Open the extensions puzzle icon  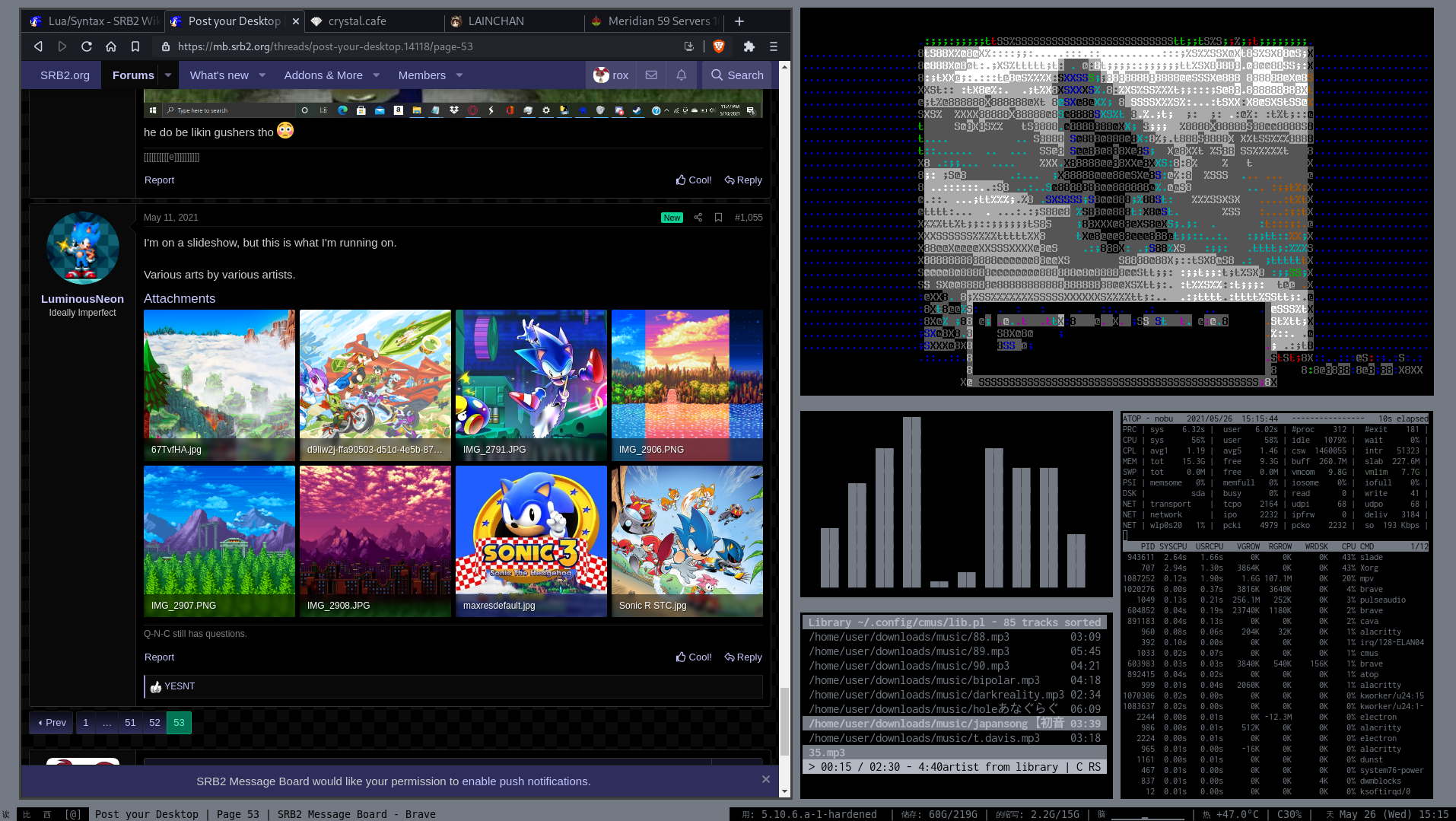pos(749,46)
